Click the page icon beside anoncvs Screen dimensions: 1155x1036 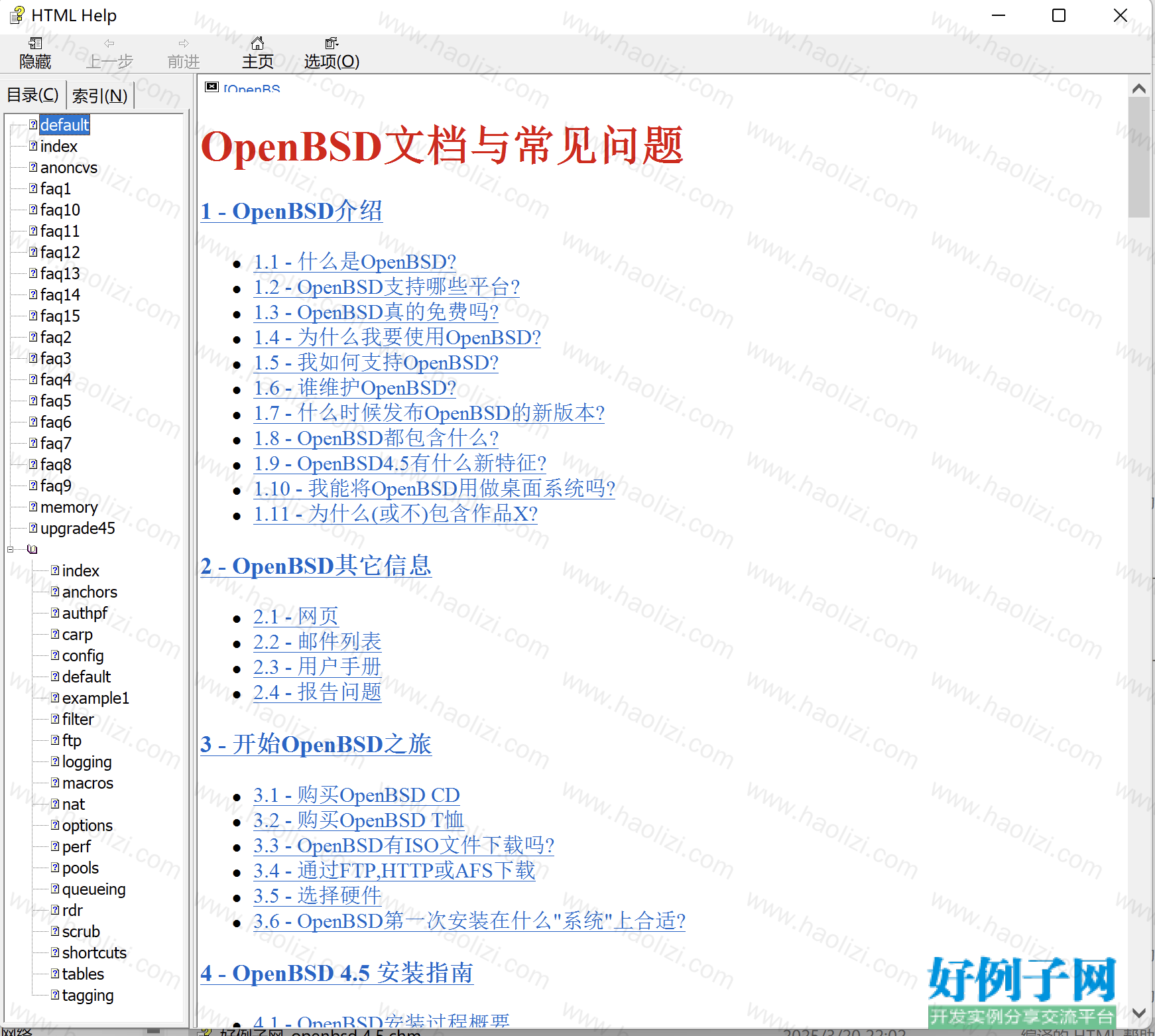(x=33, y=167)
